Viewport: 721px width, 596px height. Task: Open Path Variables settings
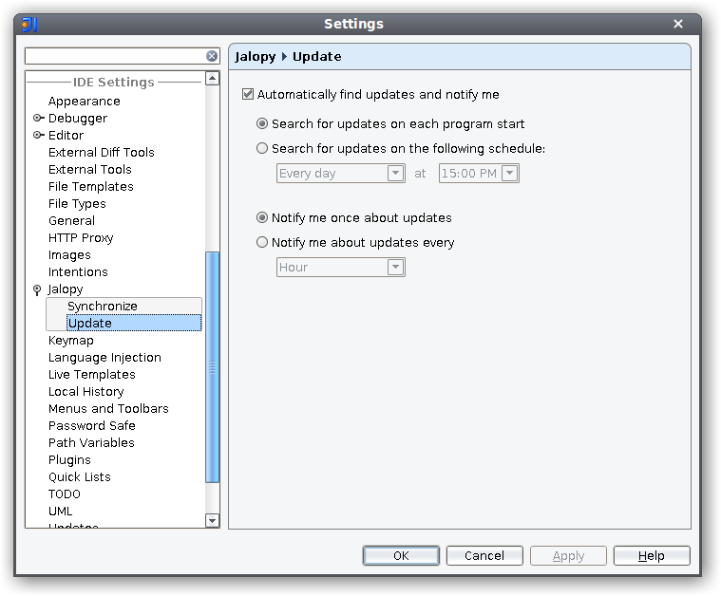[x=91, y=442]
